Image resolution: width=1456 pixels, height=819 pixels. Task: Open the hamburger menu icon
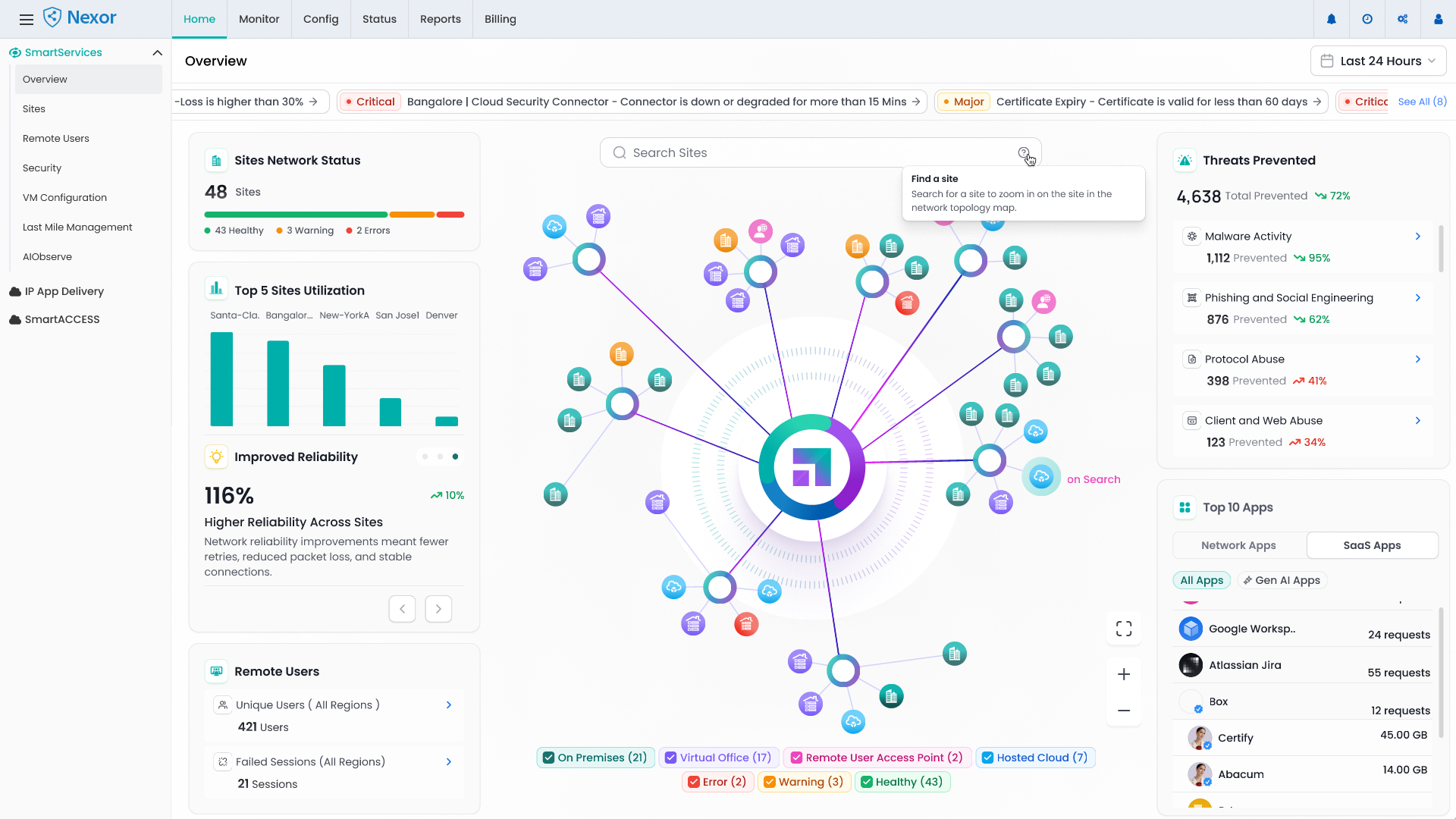coord(27,20)
